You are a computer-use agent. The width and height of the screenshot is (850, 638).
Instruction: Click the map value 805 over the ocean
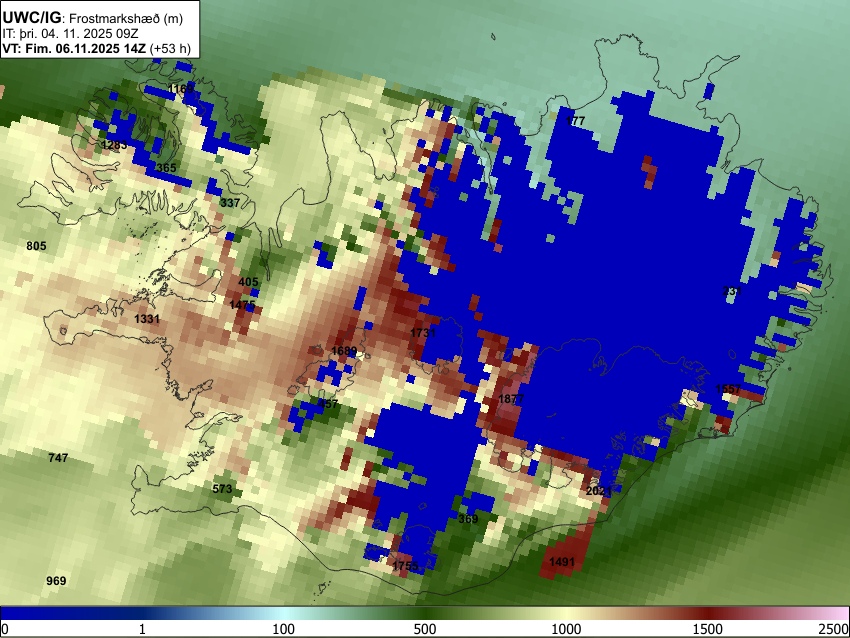pos(36,246)
